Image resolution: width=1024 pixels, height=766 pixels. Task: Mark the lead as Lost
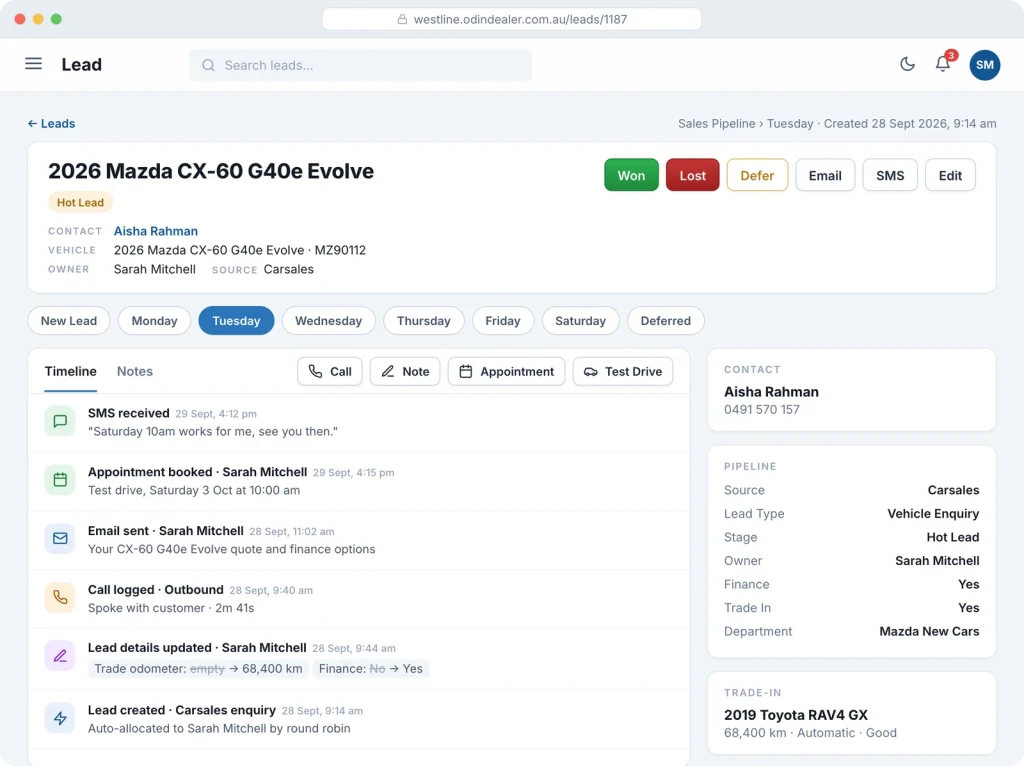click(x=692, y=175)
